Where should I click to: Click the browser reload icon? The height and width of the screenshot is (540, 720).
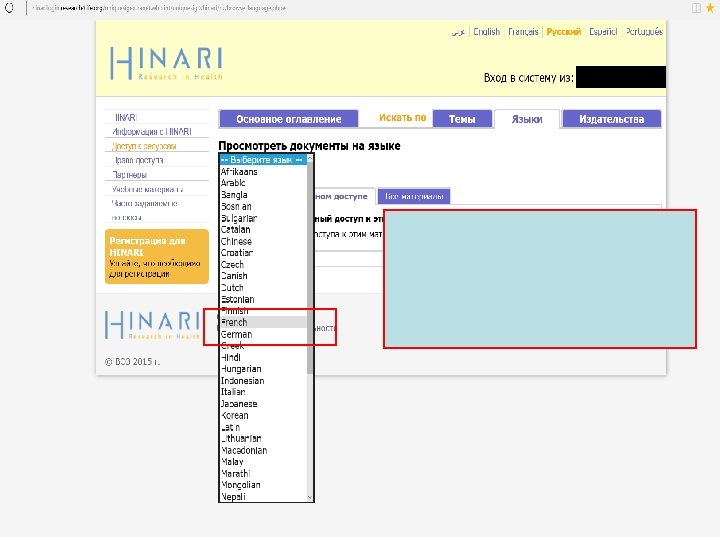(9, 8)
